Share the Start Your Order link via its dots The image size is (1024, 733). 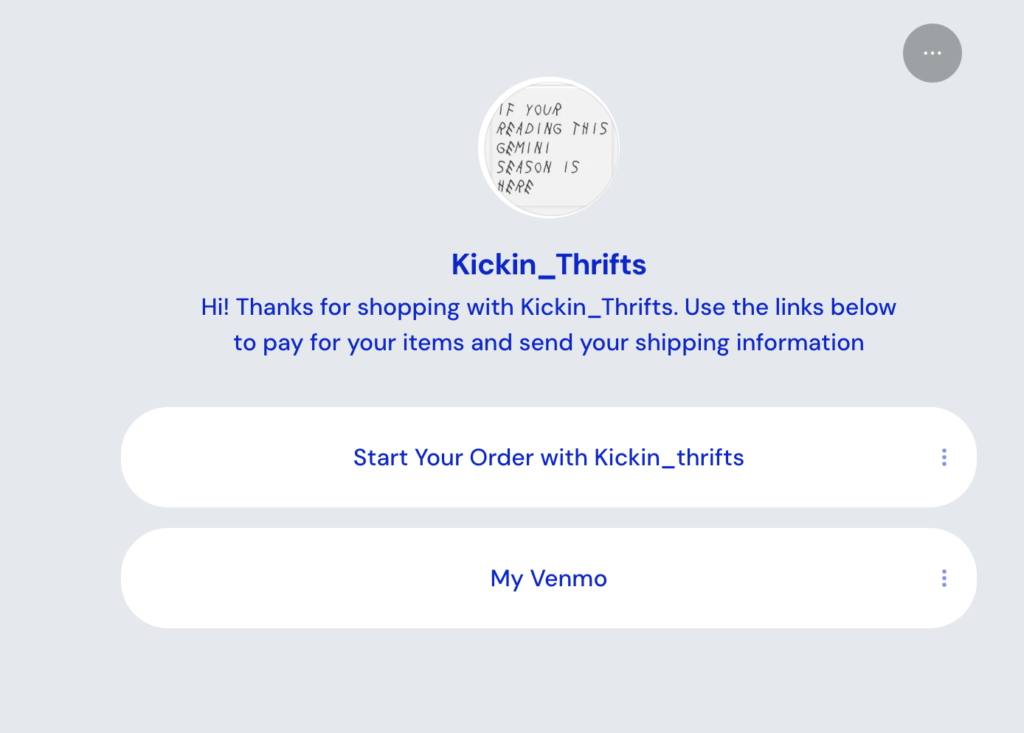[944, 457]
